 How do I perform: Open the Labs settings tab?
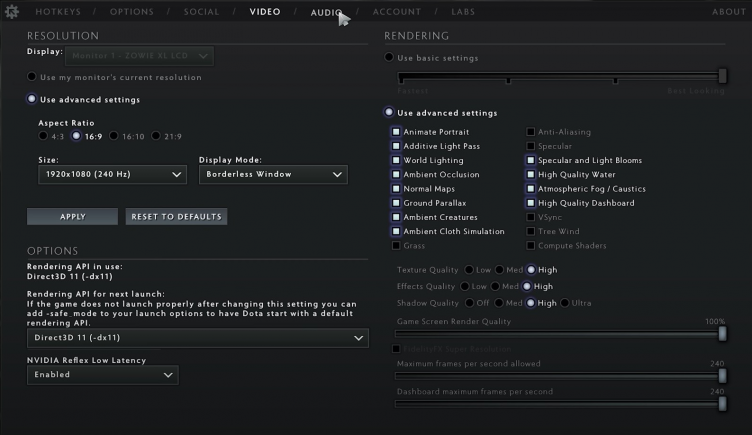[x=463, y=12]
